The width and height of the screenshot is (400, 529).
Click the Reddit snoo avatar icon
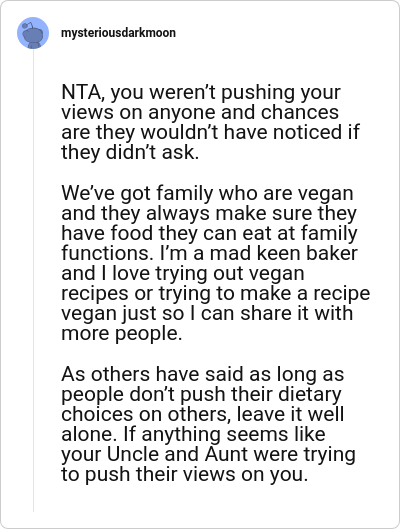pos(33,33)
